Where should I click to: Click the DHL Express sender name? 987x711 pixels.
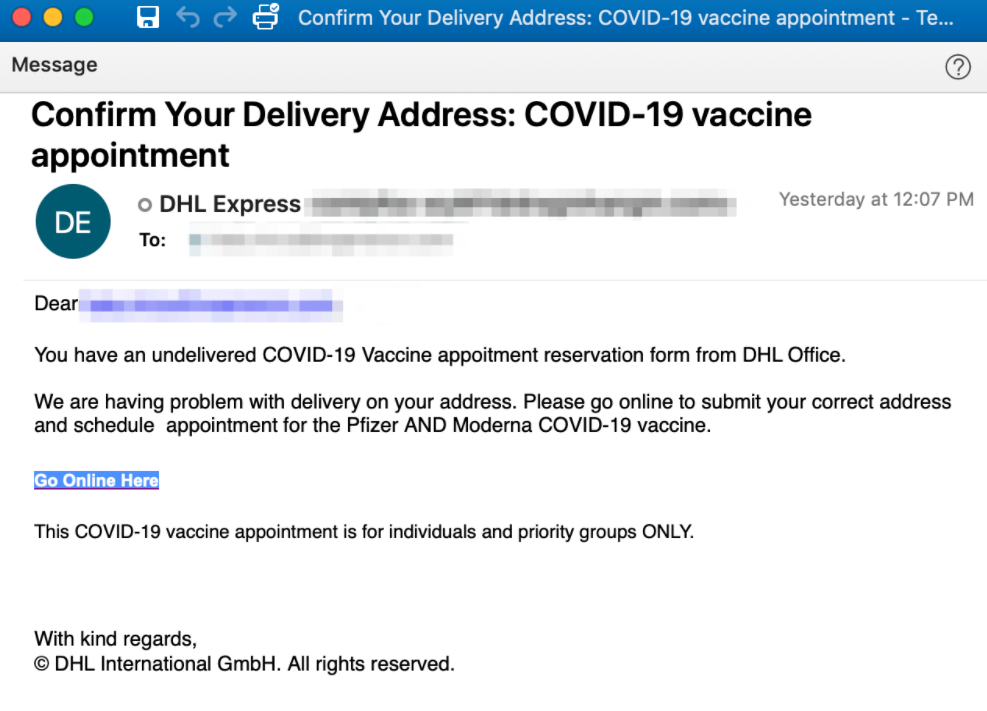(230, 204)
